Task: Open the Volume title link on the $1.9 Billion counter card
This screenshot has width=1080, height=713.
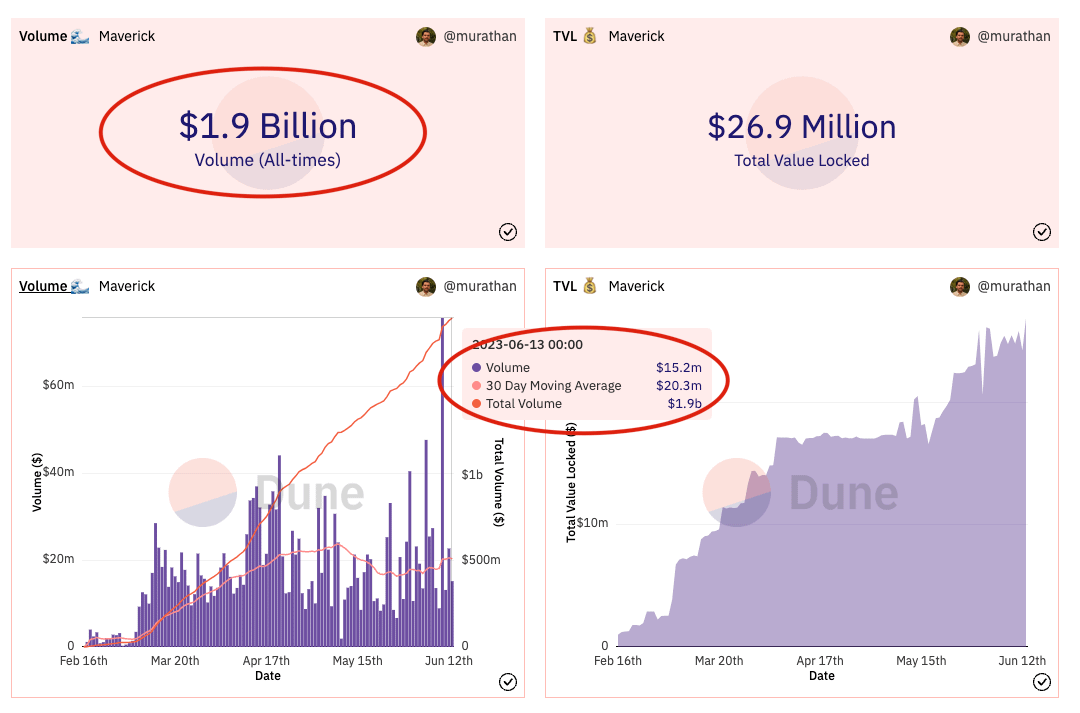Action: (x=43, y=36)
